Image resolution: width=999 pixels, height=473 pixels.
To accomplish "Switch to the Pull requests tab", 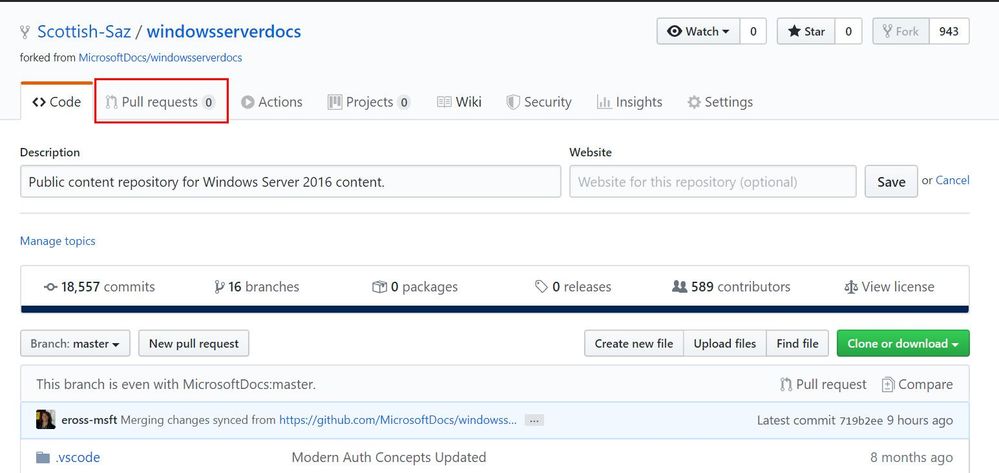I will point(161,102).
